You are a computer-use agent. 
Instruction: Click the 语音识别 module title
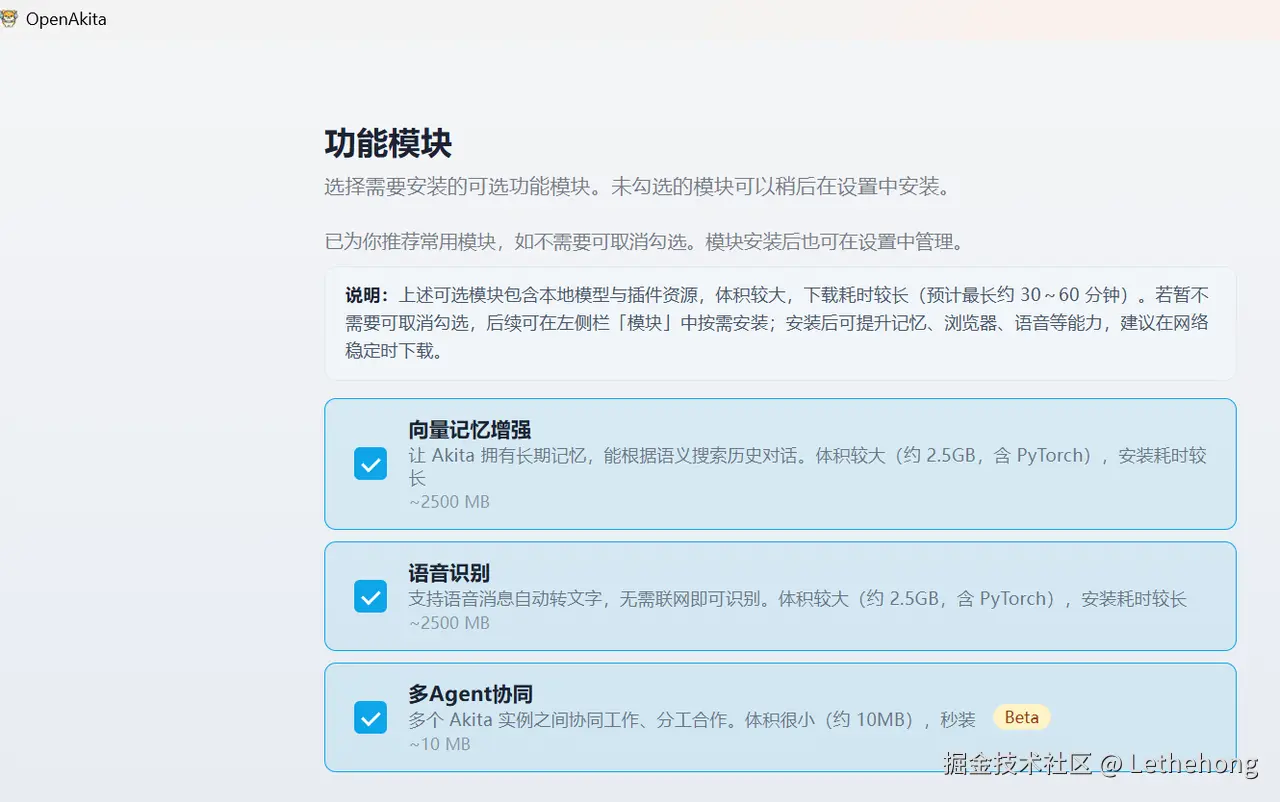[x=449, y=573]
